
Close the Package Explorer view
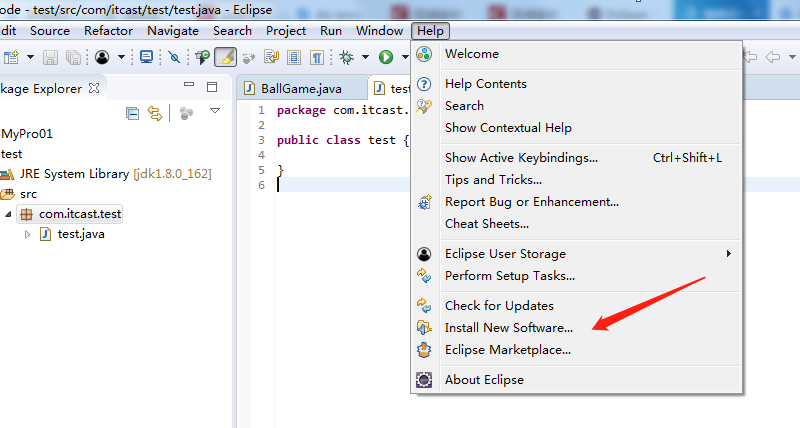pos(94,88)
